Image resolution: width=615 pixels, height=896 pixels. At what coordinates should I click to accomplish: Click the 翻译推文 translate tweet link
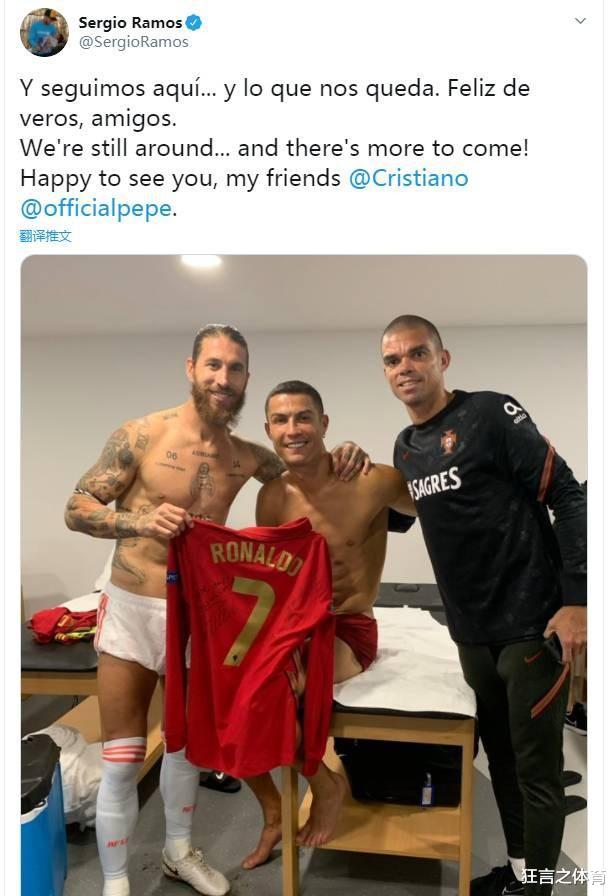[45, 236]
